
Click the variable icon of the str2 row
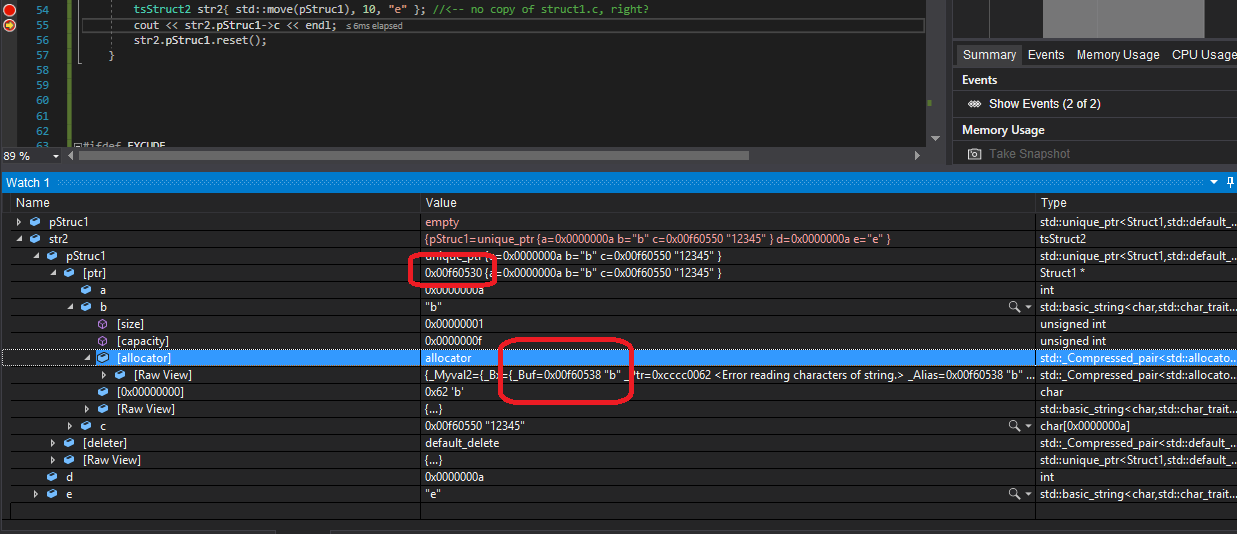(x=36, y=239)
